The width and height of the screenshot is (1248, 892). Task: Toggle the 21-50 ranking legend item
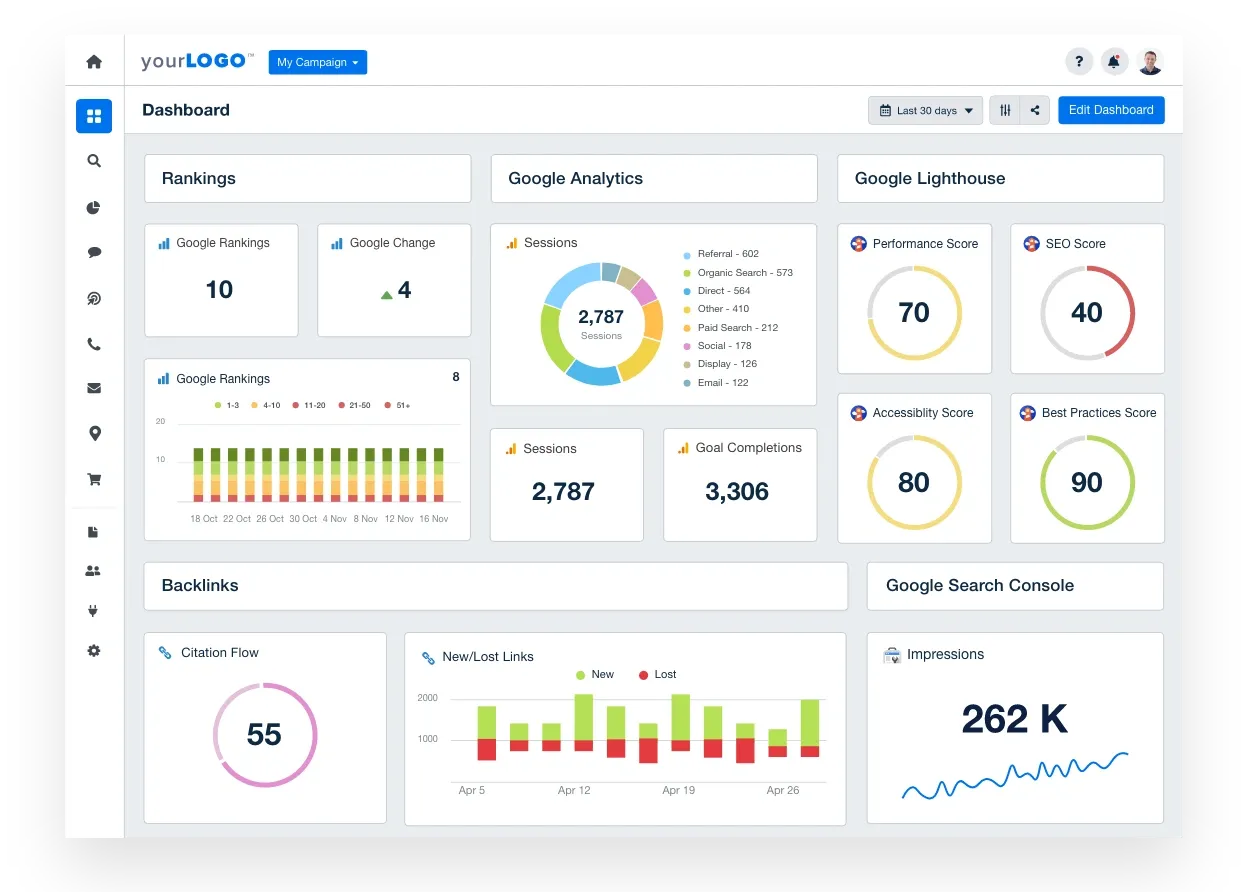point(354,405)
